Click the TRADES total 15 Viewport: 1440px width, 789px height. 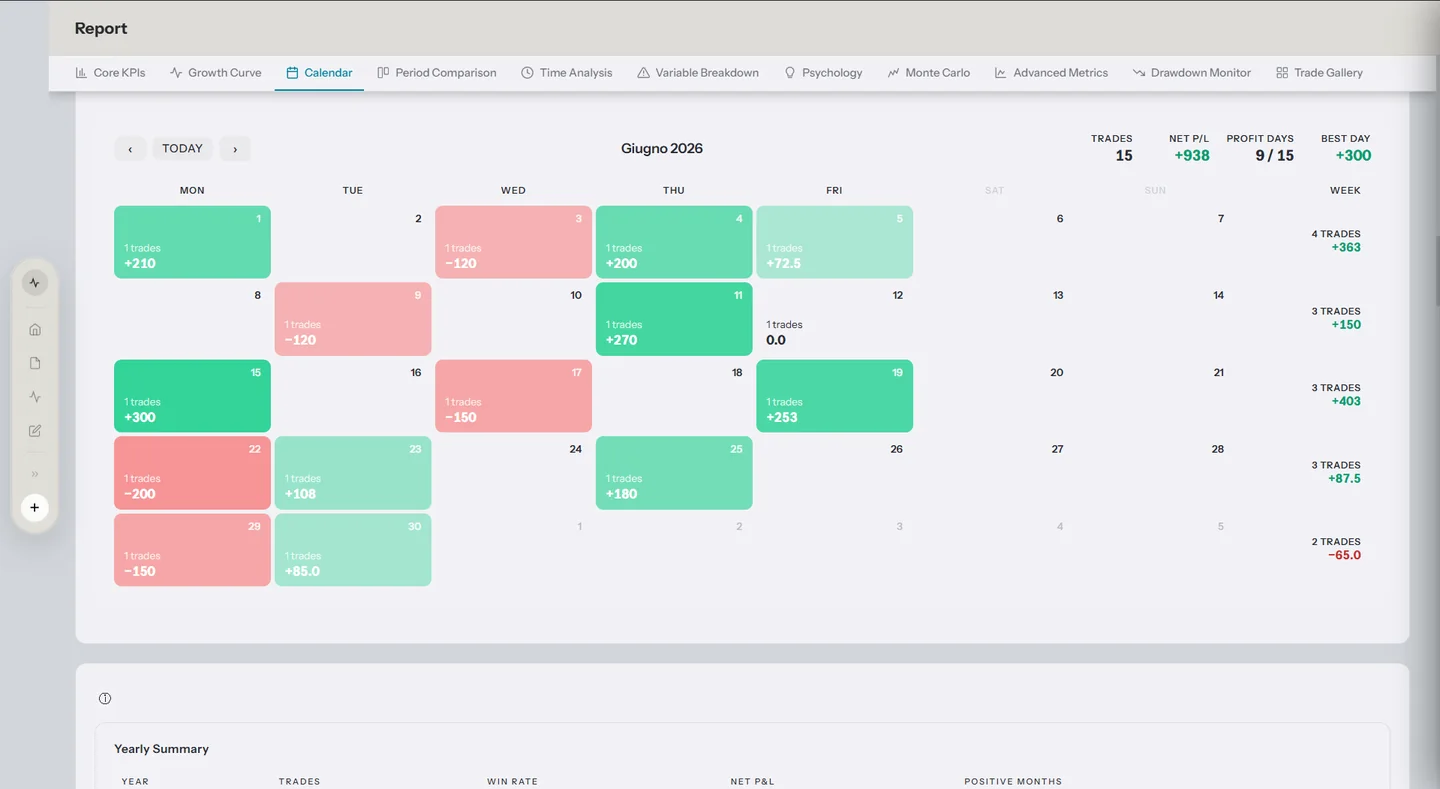[1124, 155]
